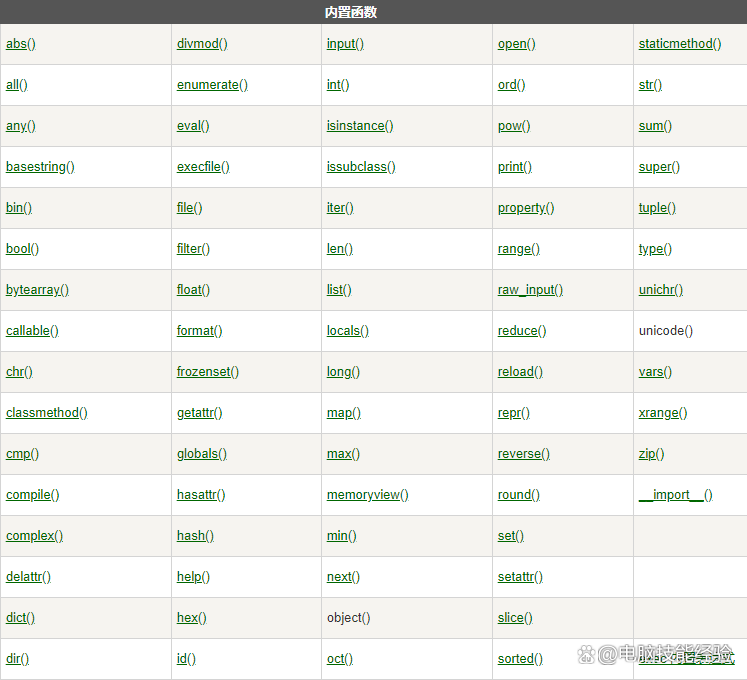Open the xrange() link
The image size is (747, 680).
pos(663,413)
